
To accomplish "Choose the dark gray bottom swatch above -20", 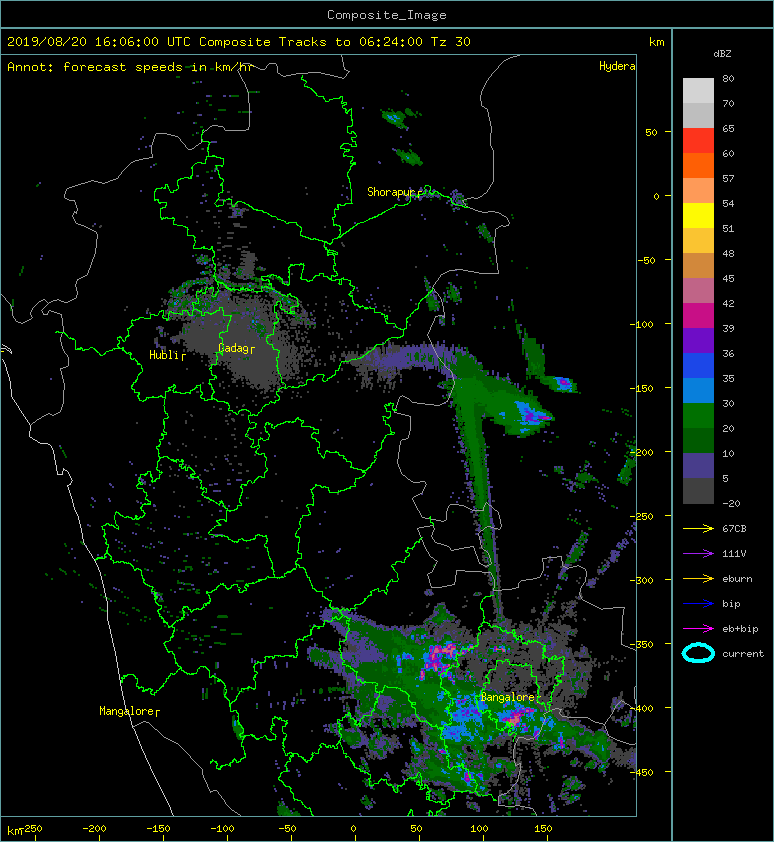I will pyautogui.click(x=698, y=490).
